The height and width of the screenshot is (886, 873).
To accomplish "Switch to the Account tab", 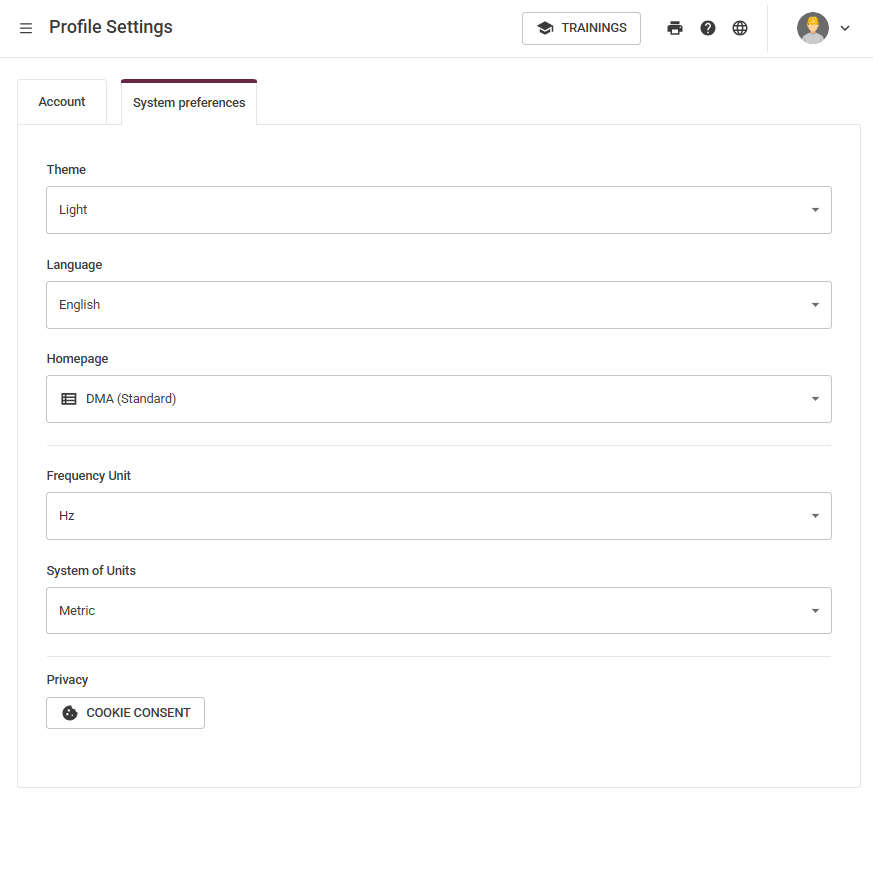I will pyautogui.click(x=62, y=102).
